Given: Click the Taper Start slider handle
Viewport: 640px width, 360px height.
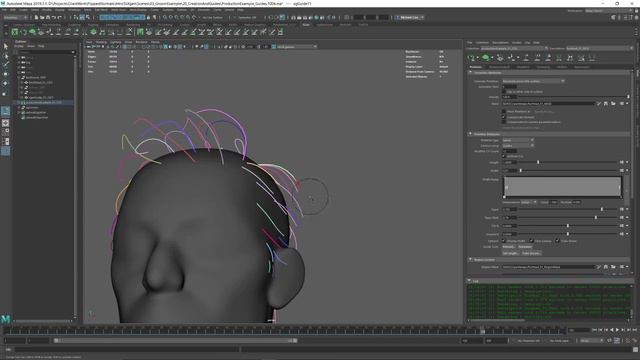Looking at the screenshot, I should (596, 218).
